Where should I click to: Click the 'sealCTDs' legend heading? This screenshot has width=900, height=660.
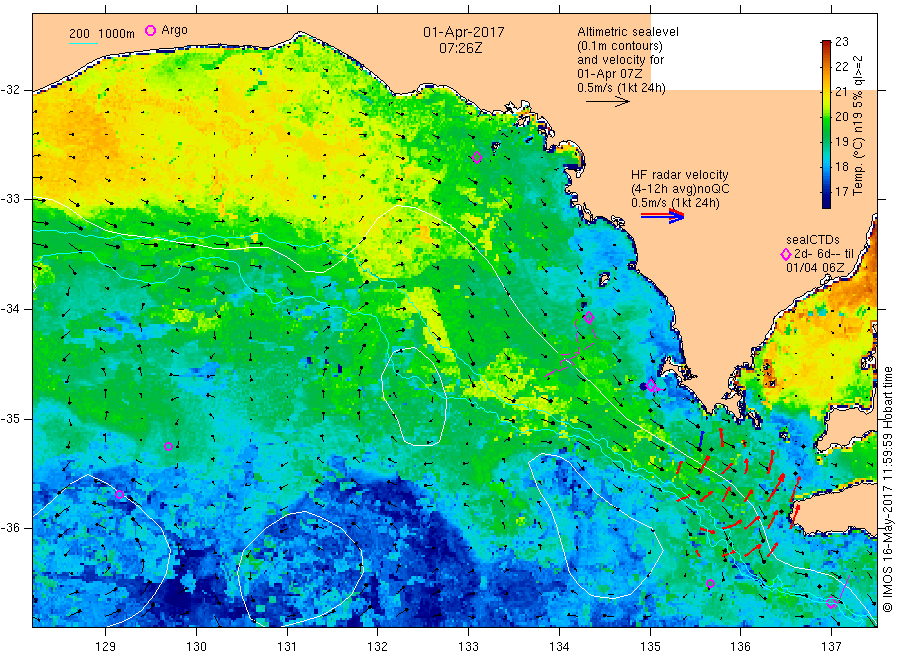pos(813,240)
